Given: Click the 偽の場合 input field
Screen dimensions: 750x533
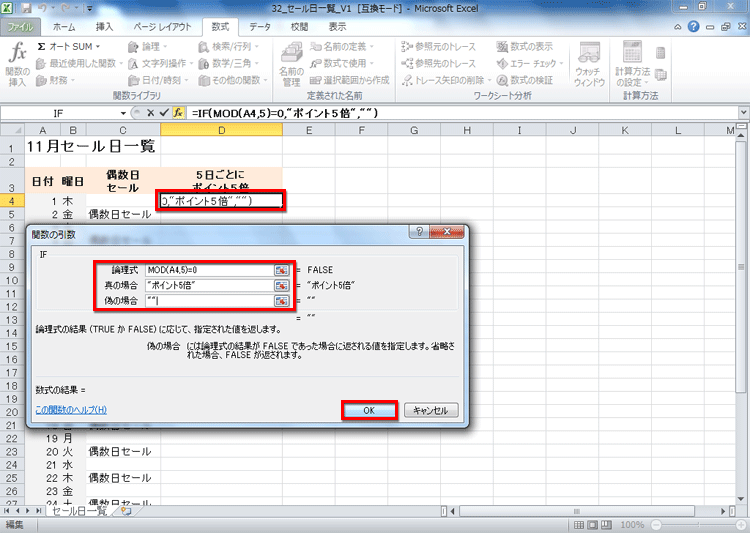Looking at the screenshot, I should click(x=209, y=300).
